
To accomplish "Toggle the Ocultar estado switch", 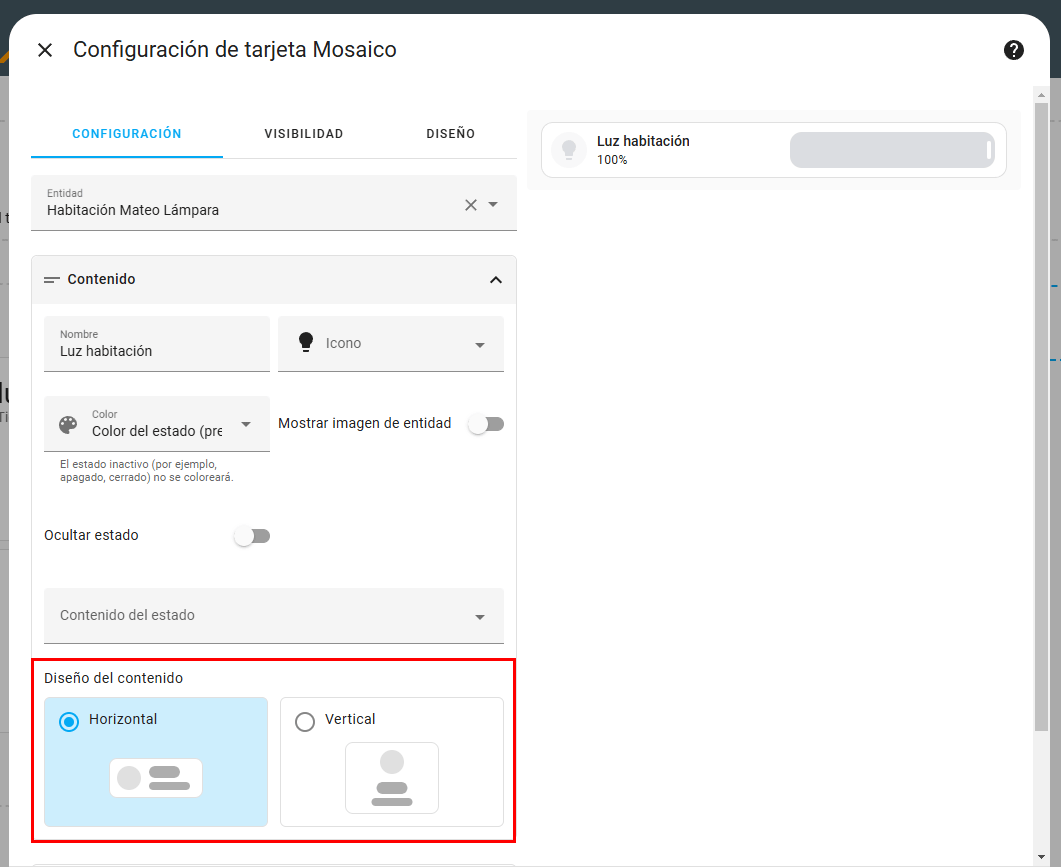I will [252, 536].
